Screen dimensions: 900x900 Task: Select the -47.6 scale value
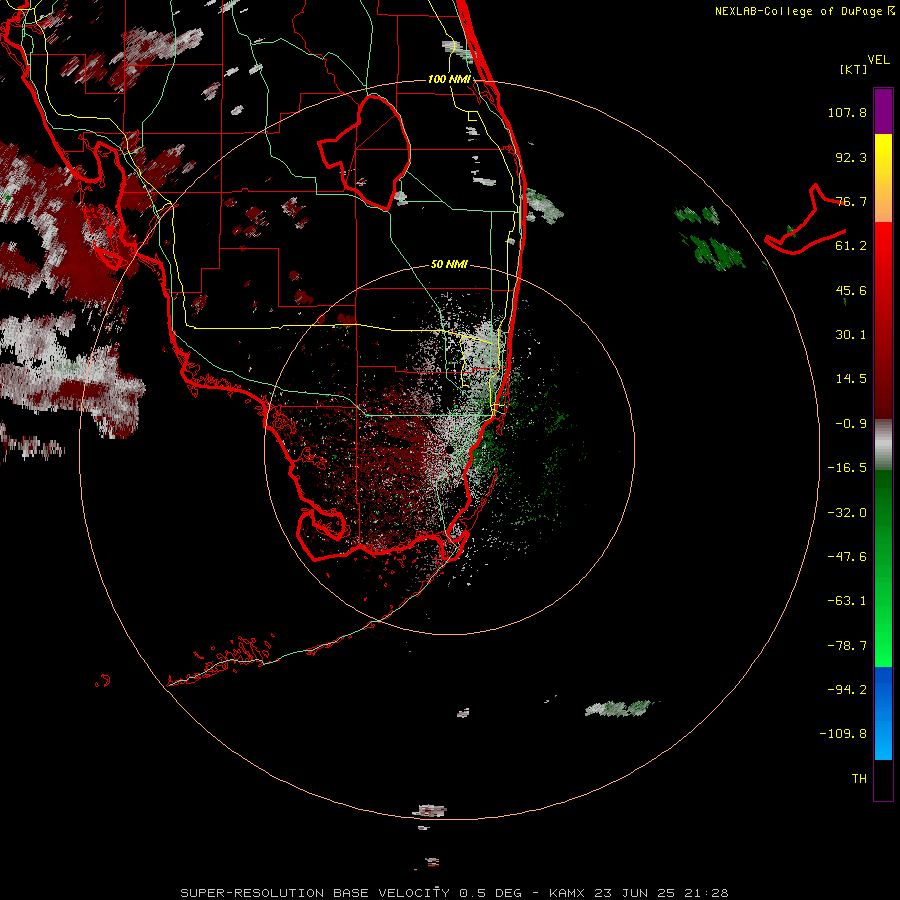(x=847, y=557)
